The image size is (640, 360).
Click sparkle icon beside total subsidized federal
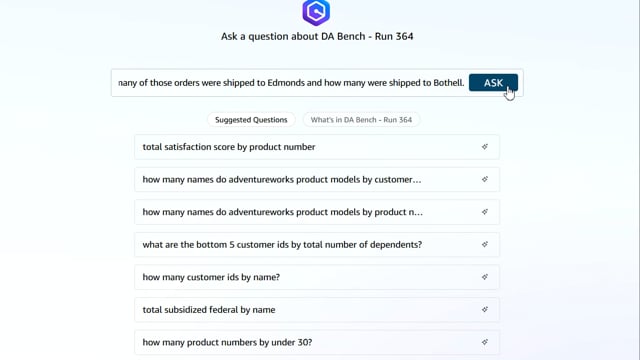484,309
